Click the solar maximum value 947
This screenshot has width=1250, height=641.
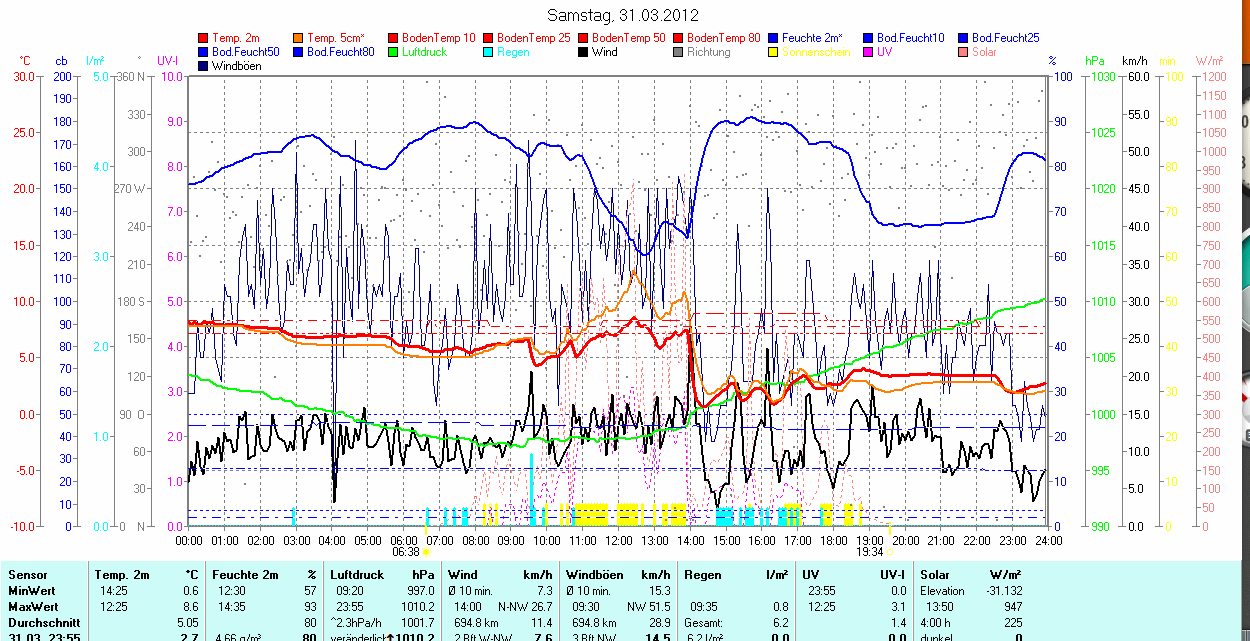(x=1013, y=607)
